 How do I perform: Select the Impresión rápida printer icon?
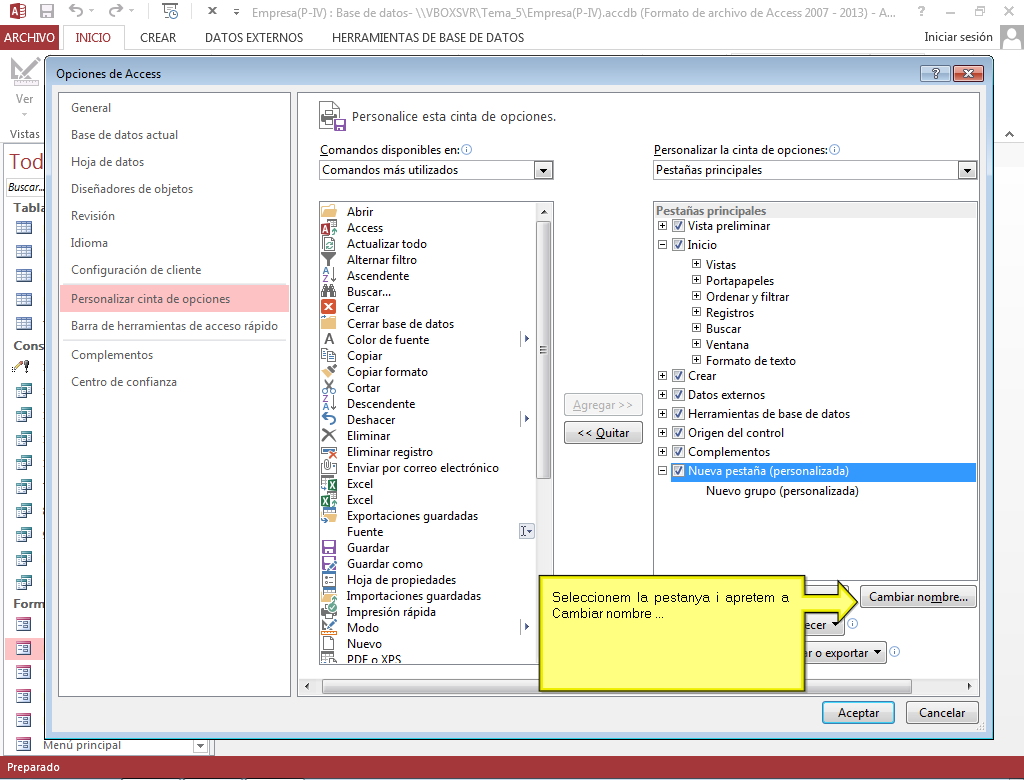tap(329, 612)
